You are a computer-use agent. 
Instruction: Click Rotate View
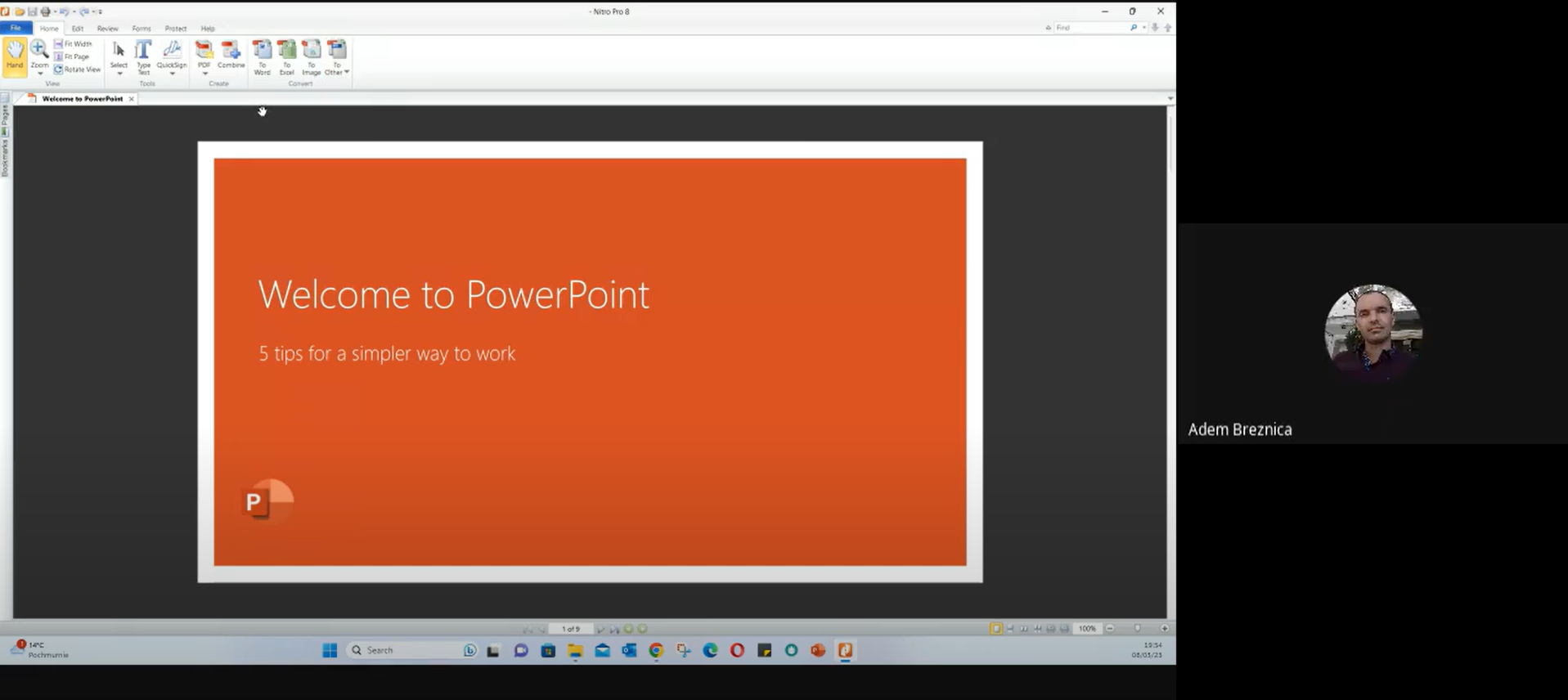[x=77, y=70]
